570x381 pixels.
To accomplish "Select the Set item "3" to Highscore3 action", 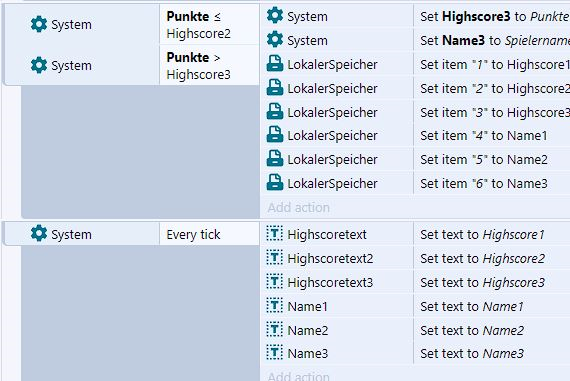I will tap(492, 112).
